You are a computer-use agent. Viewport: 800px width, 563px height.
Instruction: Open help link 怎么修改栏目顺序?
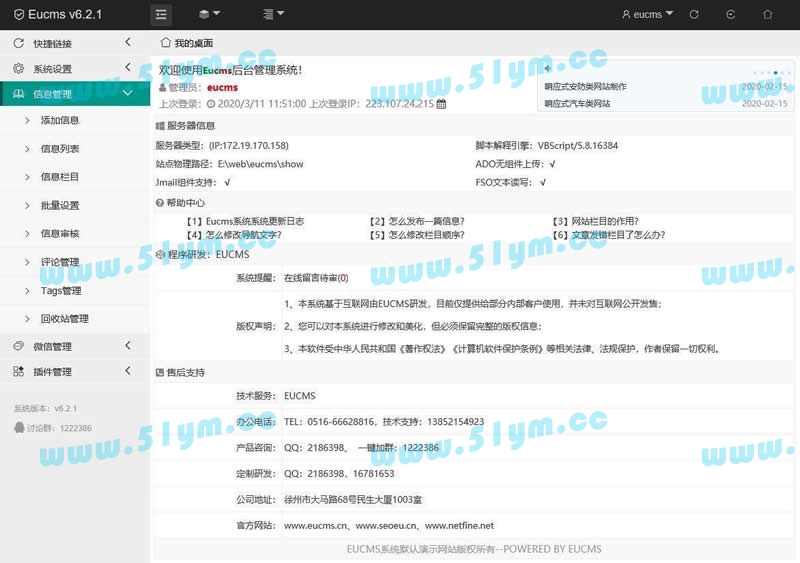point(427,235)
